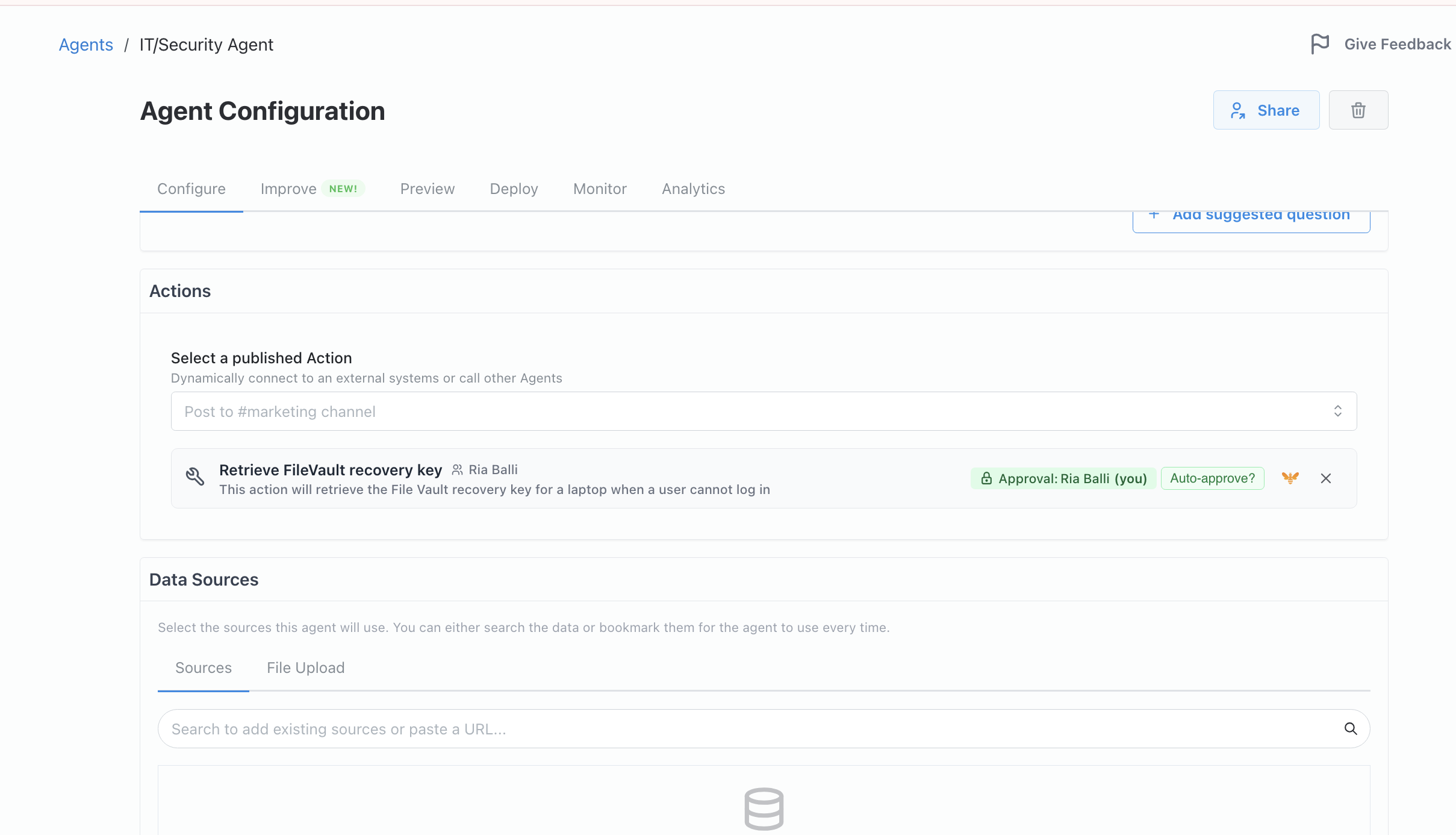Click the Auto-approve? badge
Viewport: 1456px width, 835px height.
pyautogui.click(x=1213, y=478)
